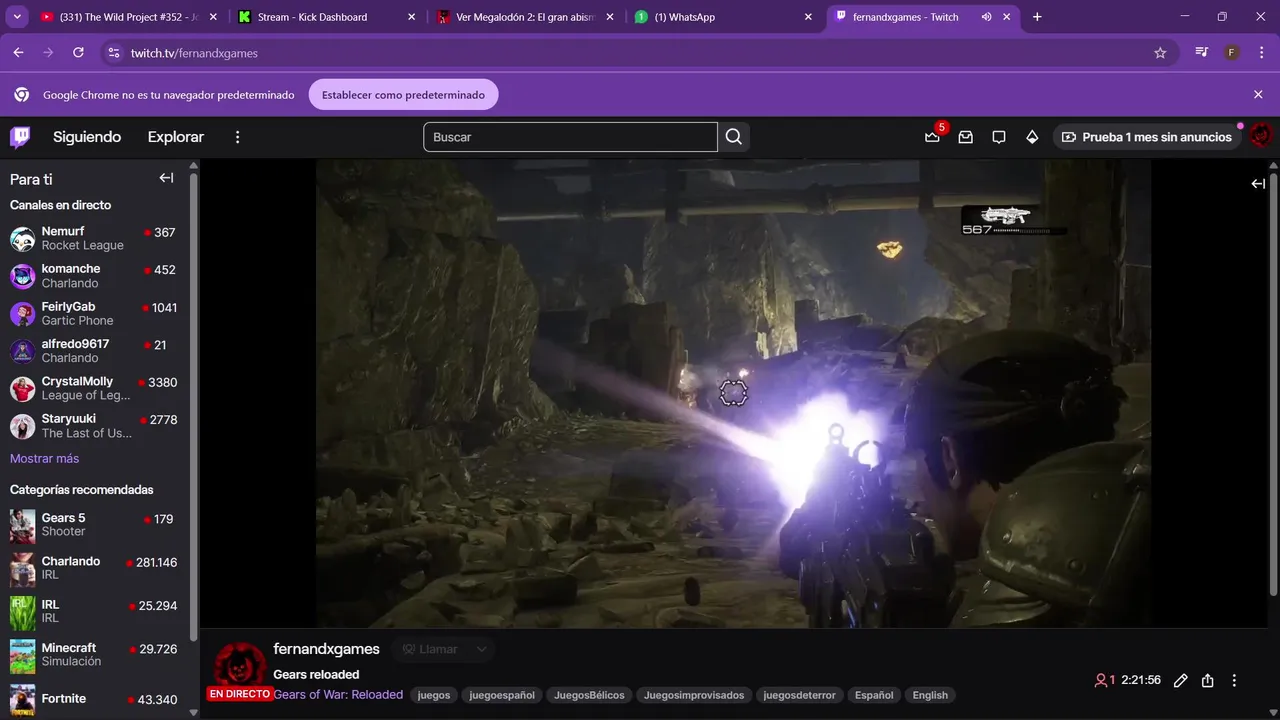Focus the Buscar search field
Screen dimensions: 1280x720
point(570,137)
